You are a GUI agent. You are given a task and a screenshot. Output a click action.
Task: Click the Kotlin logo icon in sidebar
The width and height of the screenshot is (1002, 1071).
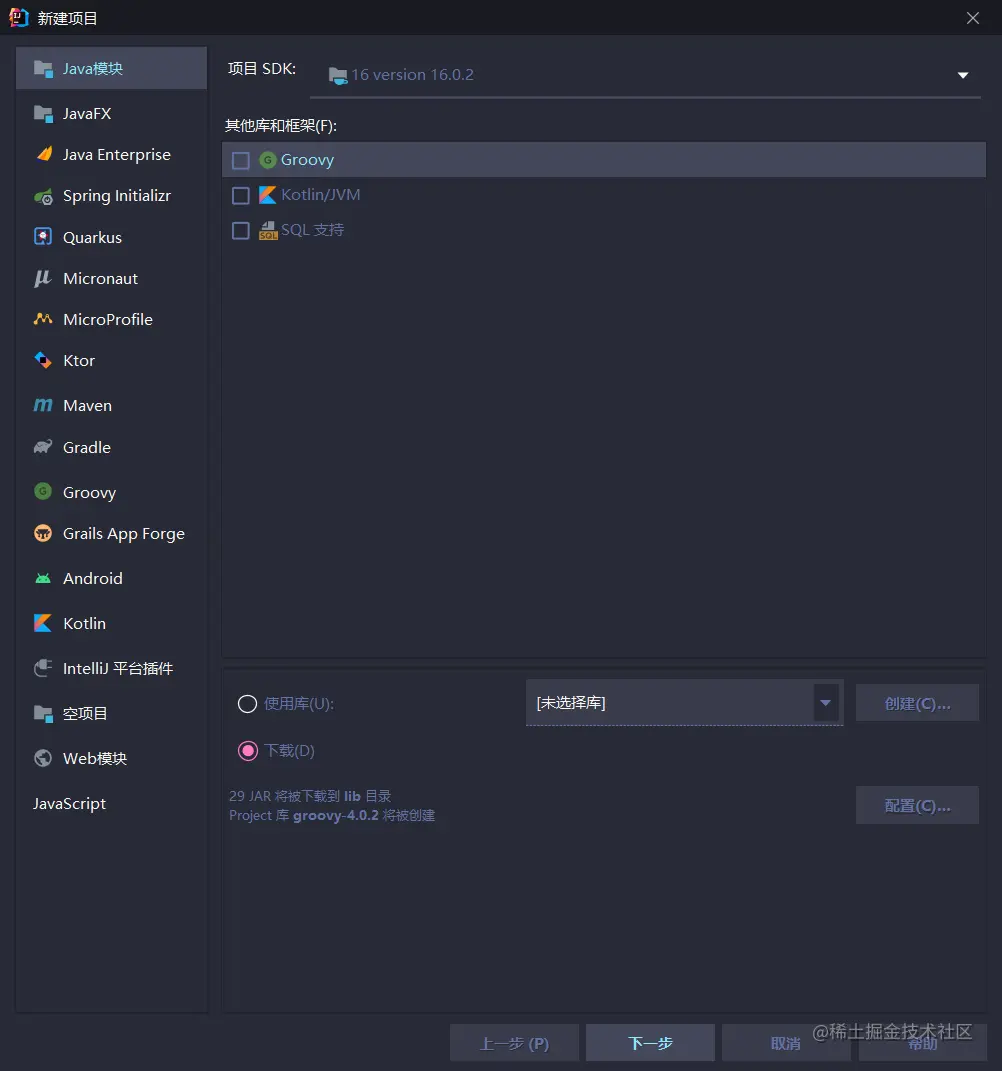43,623
